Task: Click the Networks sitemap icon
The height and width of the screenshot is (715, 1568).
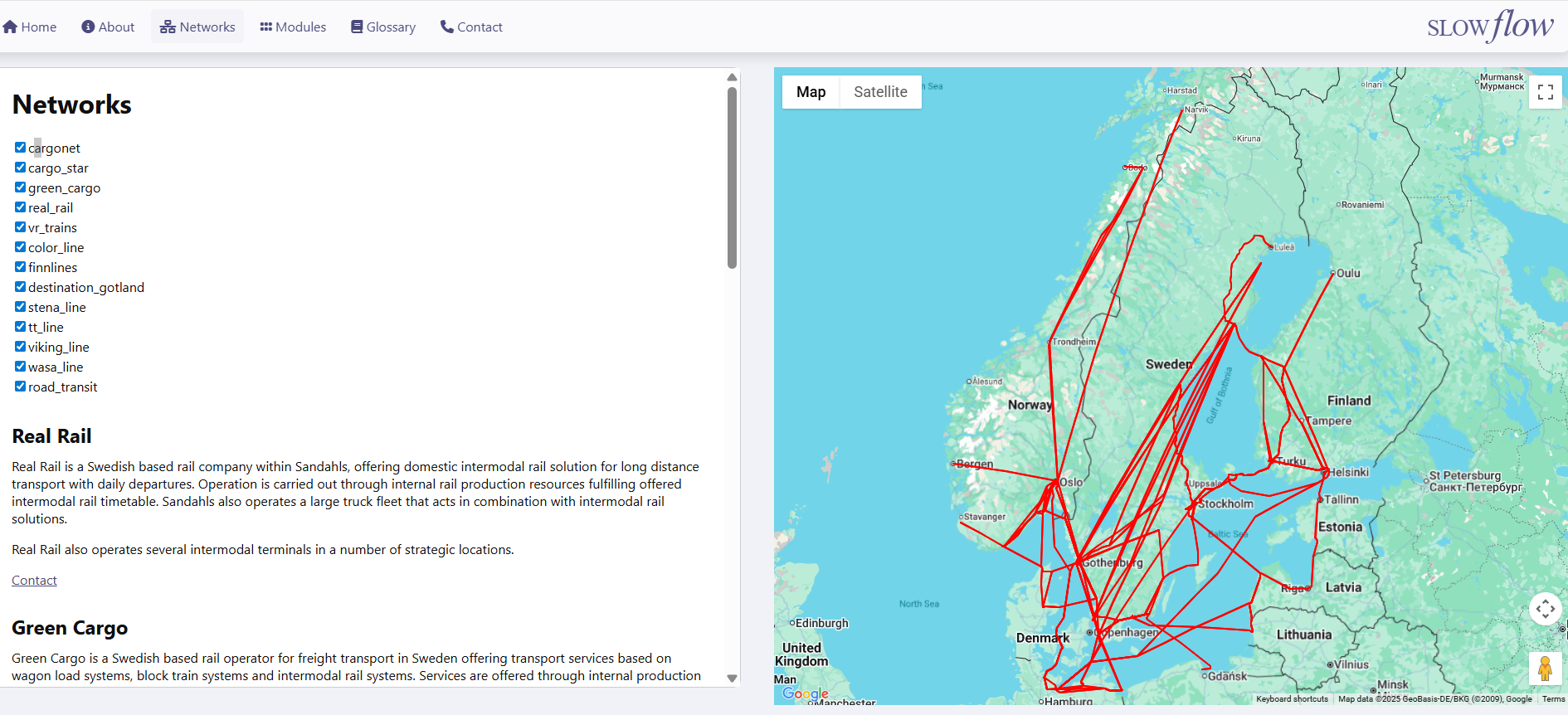Action: 168,27
